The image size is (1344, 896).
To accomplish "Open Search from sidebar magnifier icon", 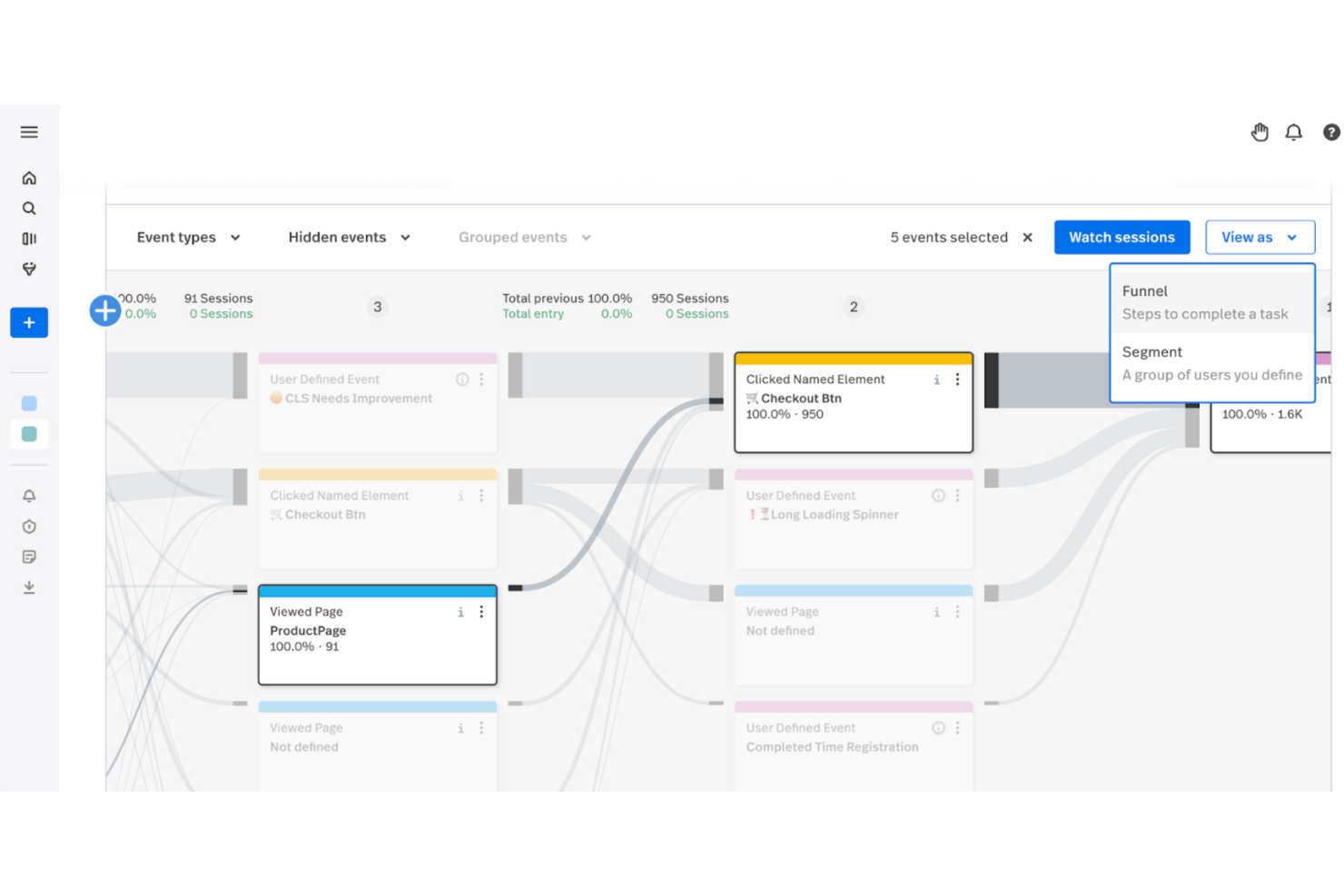I will [29, 209].
